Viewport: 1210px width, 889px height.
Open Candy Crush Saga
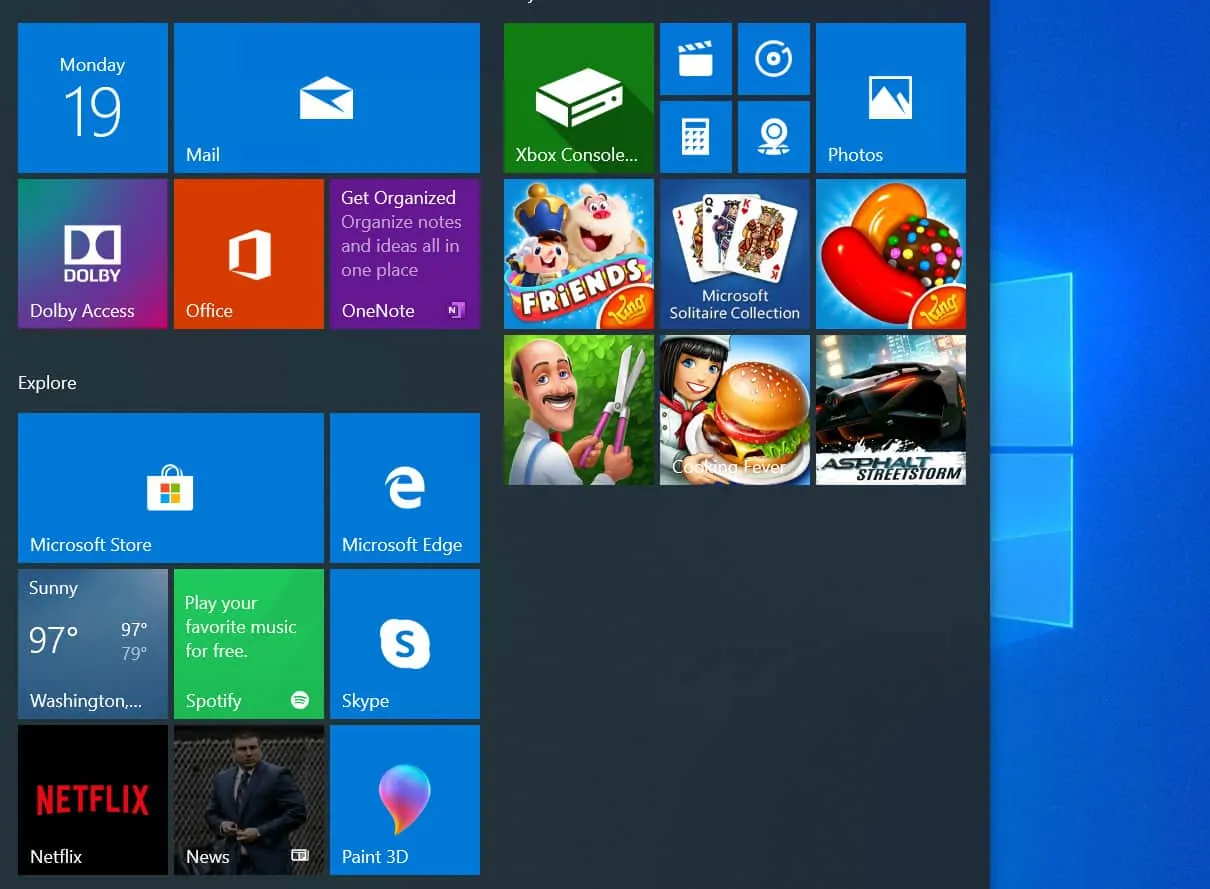890,253
